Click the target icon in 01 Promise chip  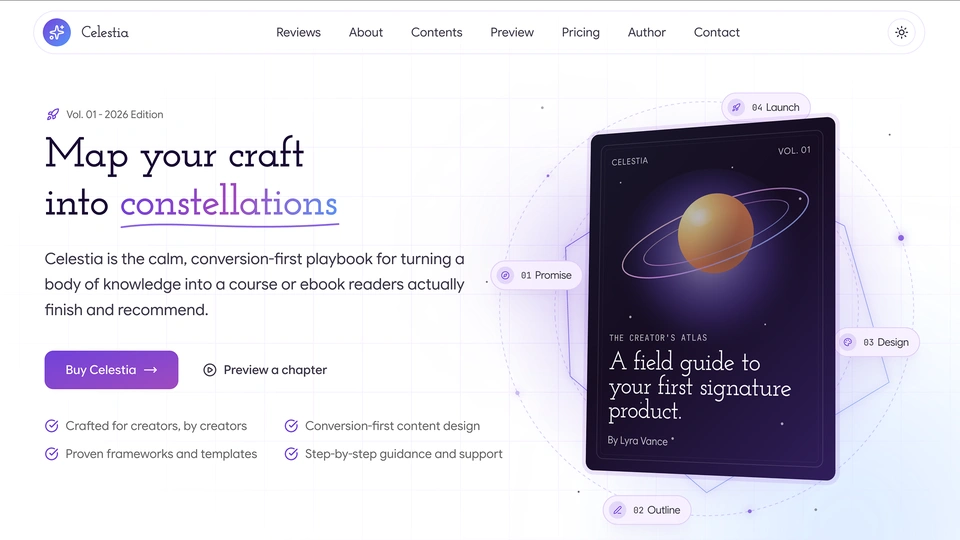tap(505, 276)
